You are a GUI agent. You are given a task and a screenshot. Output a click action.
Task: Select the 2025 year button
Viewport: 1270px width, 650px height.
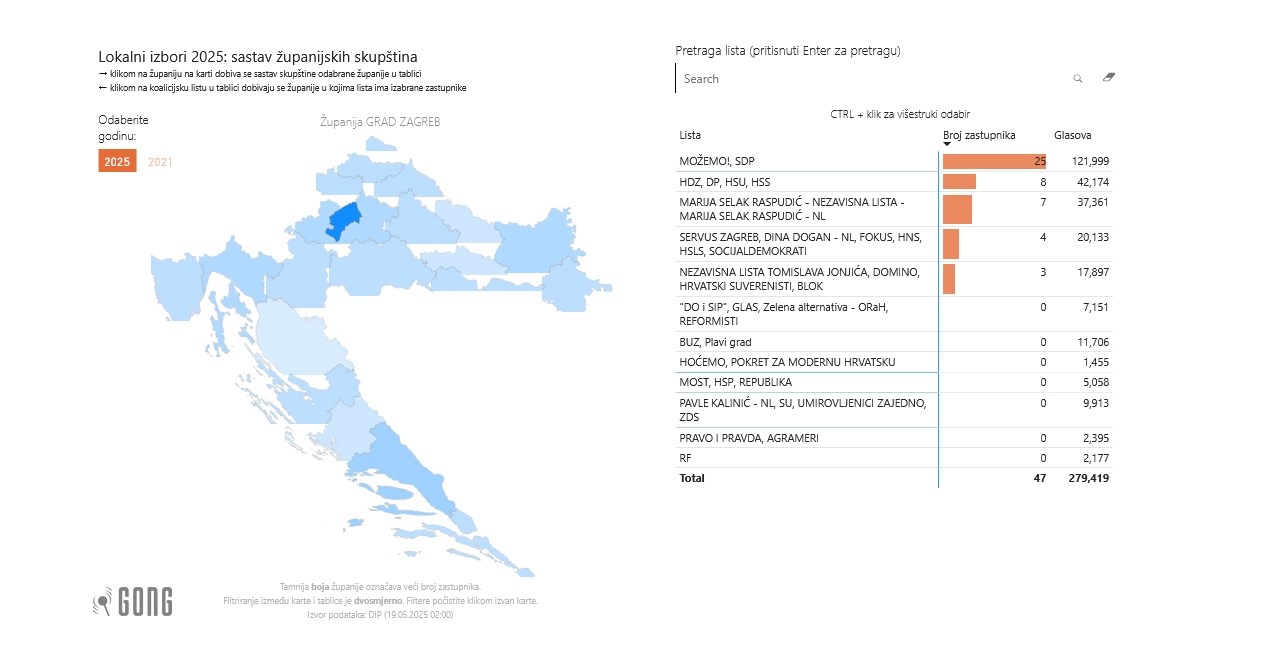(116, 160)
